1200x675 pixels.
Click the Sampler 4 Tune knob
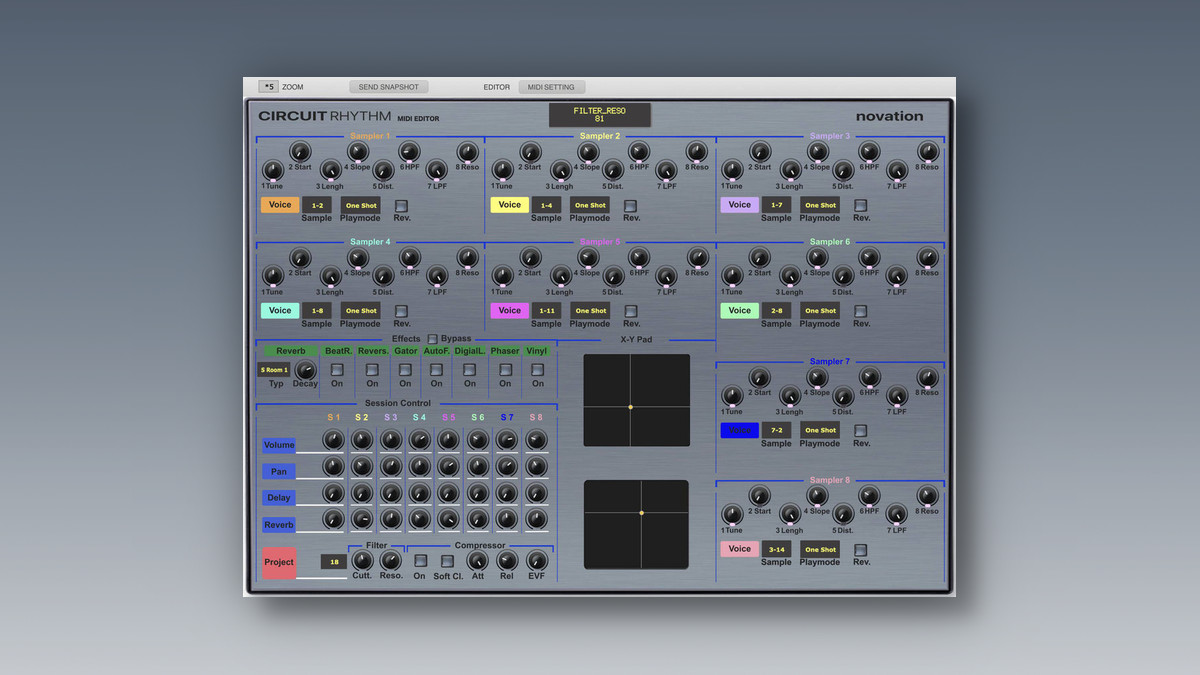tap(273, 275)
